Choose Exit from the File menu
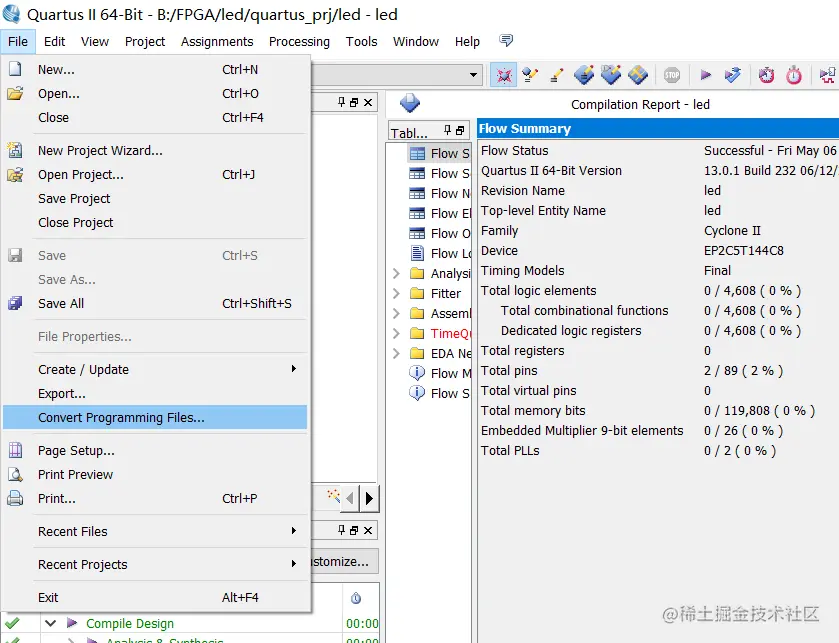 click(155, 598)
